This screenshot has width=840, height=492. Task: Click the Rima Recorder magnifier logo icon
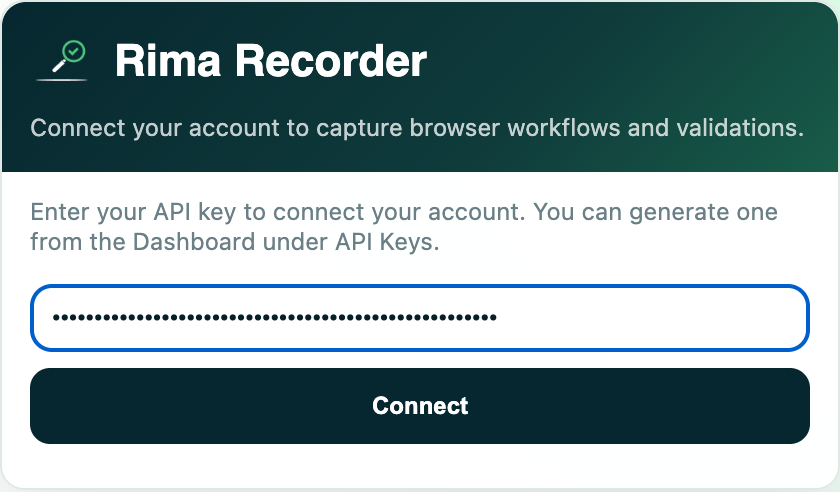click(x=62, y=60)
